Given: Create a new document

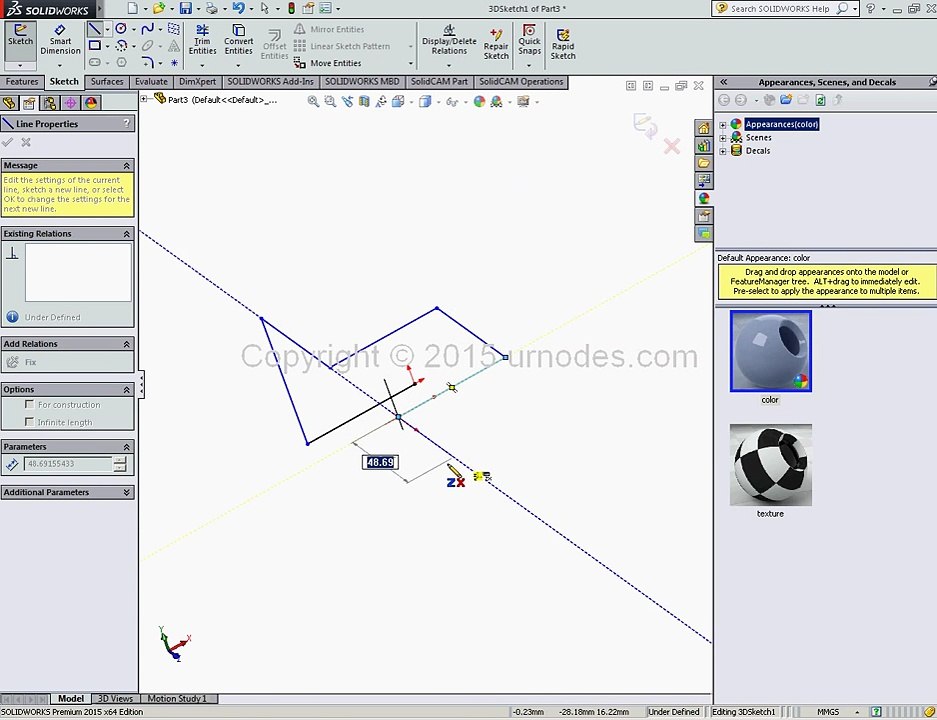Looking at the screenshot, I should click(133, 8).
